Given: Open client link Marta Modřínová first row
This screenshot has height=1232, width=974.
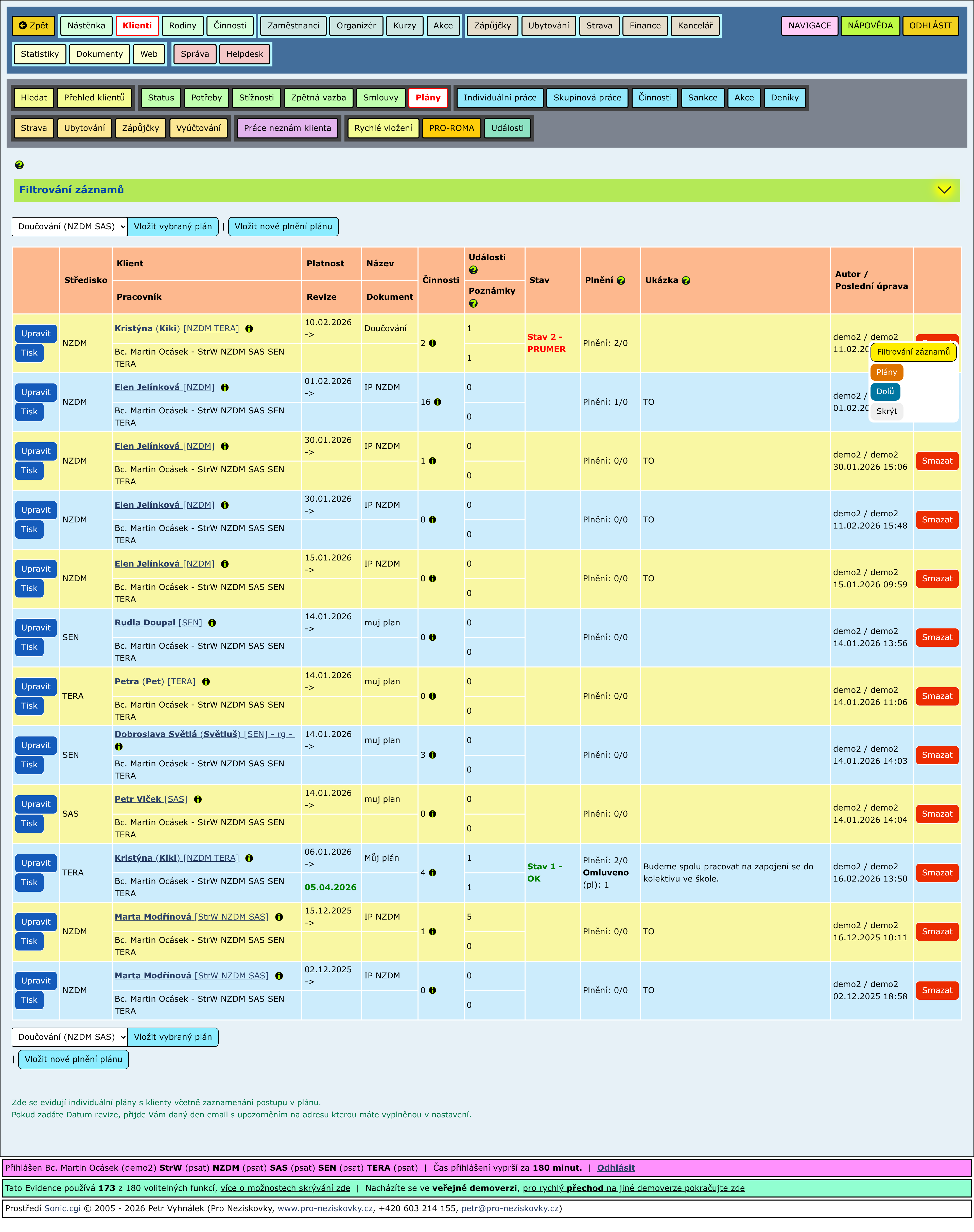Looking at the screenshot, I should (153, 917).
